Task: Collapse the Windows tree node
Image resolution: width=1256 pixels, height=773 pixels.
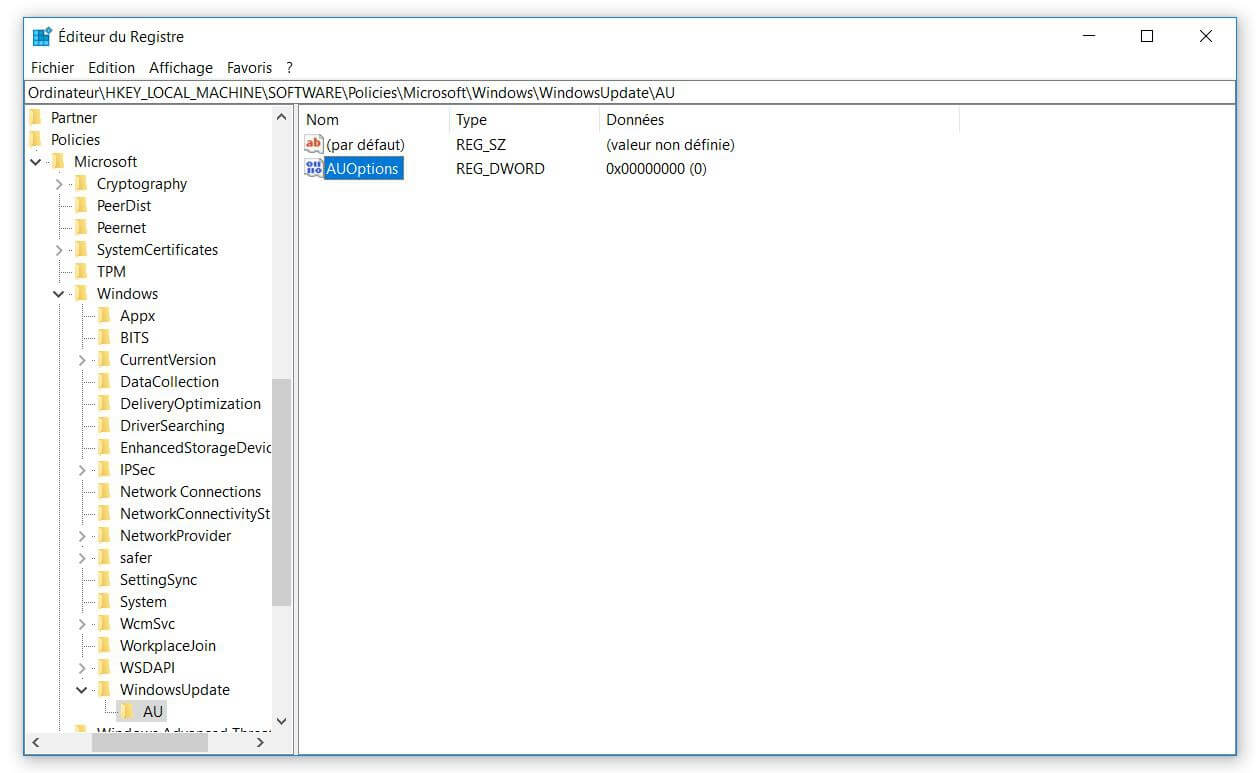Action: click(x=59, y=294)
